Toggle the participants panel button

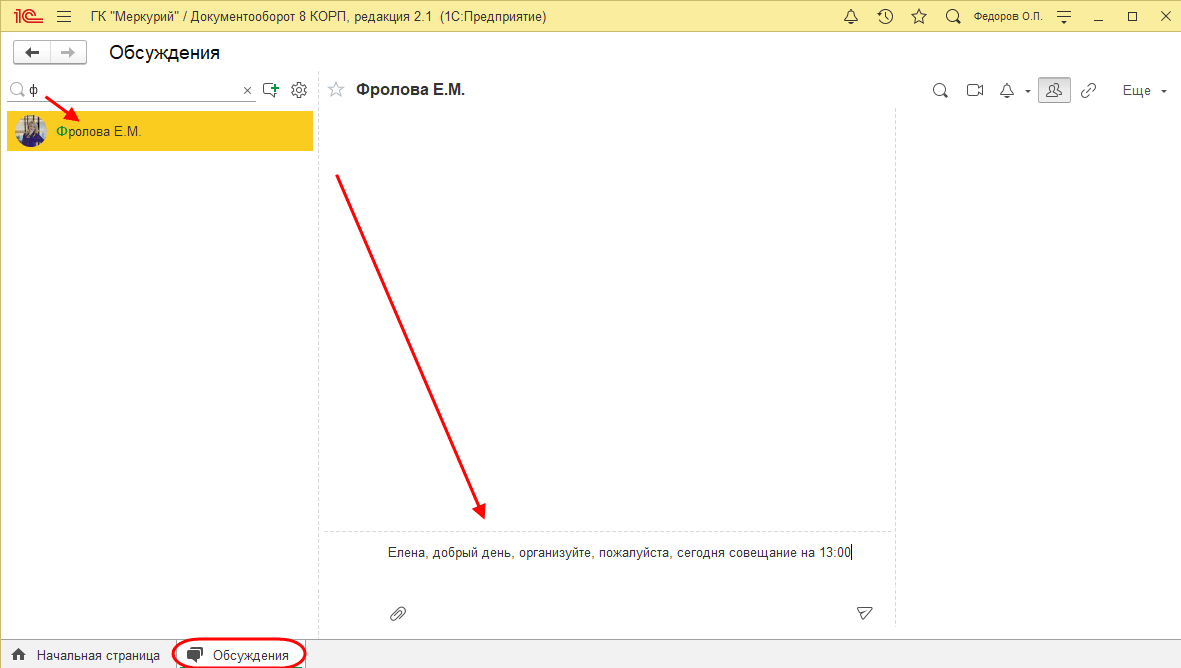[x=1054, y=90]
